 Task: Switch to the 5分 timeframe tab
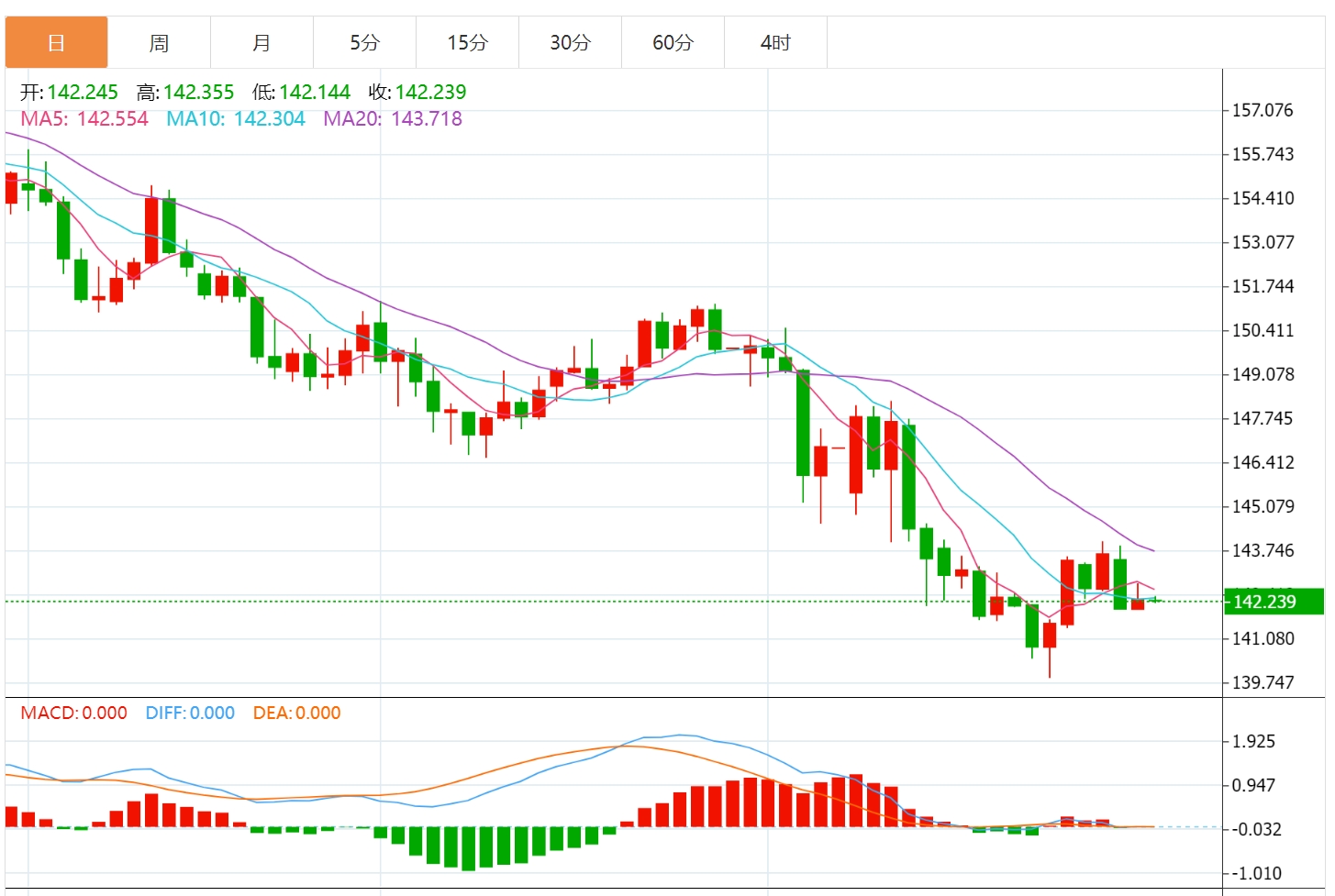click(x=365, y=42)
